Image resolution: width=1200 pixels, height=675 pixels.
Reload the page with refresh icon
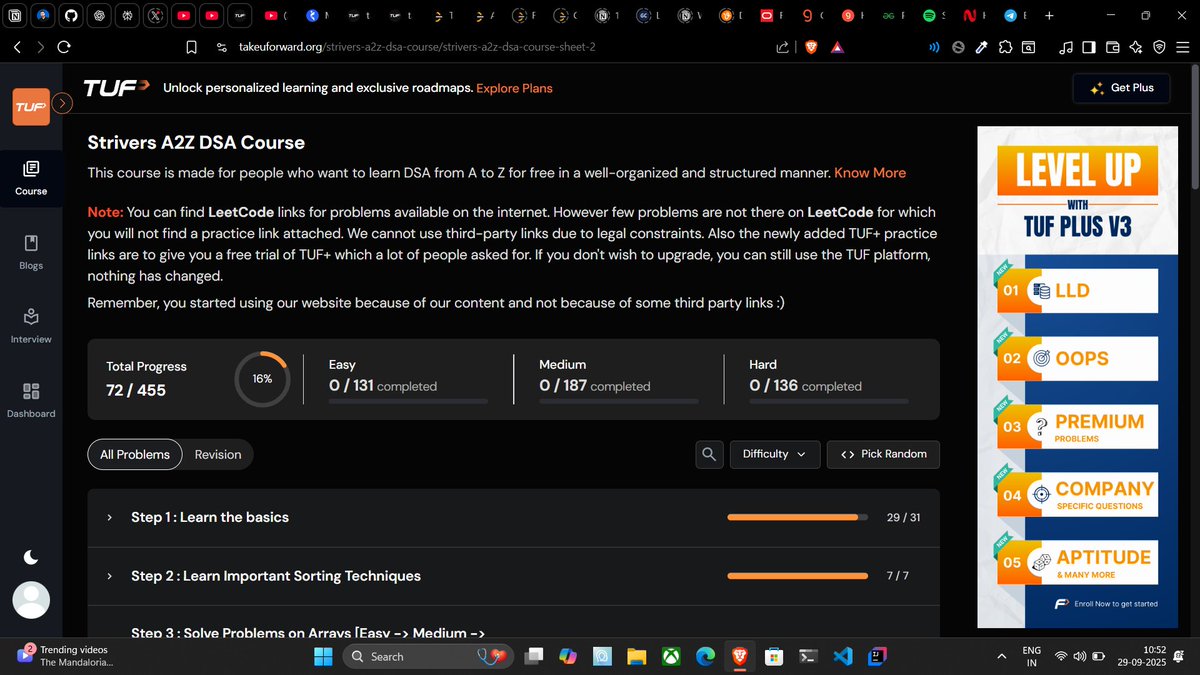(64, 47)
